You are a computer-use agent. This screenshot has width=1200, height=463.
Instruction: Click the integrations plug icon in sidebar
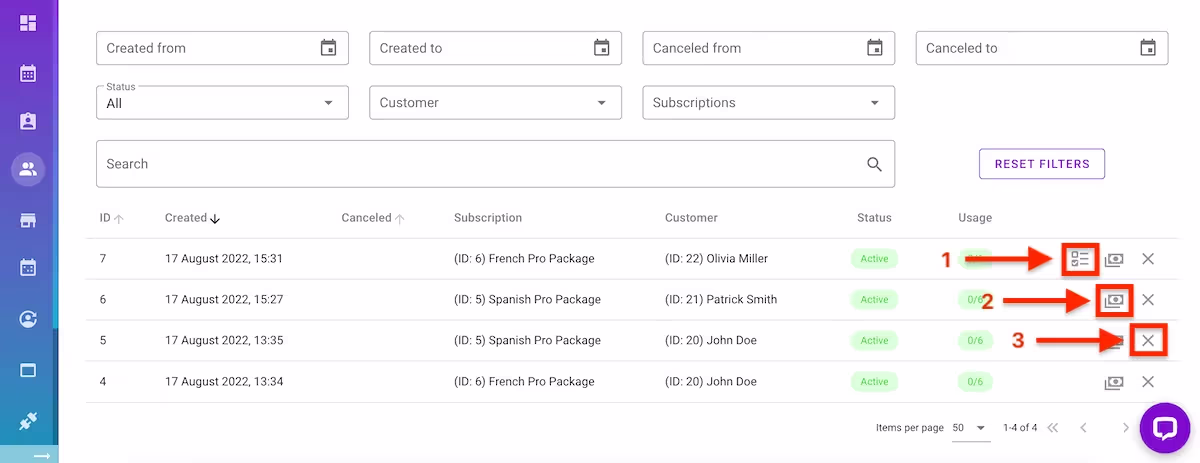click(x=28, y=421)
